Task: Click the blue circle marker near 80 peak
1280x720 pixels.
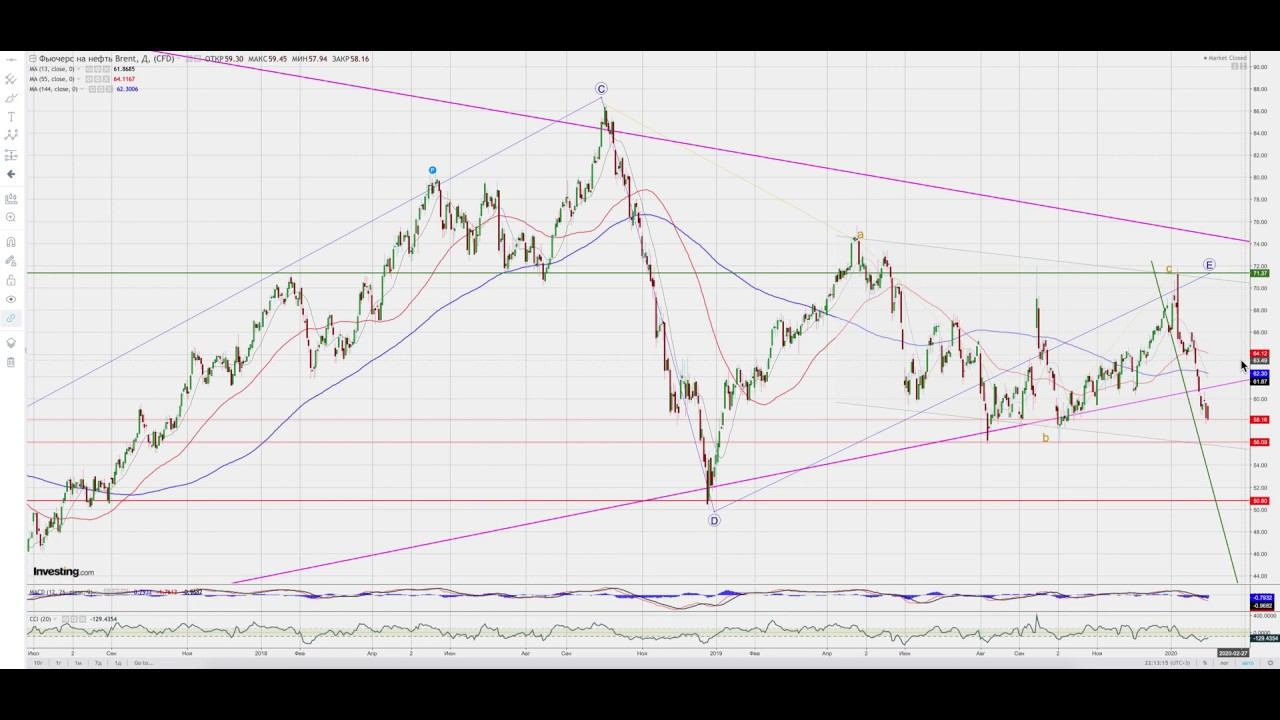Action: coord(432,171)
